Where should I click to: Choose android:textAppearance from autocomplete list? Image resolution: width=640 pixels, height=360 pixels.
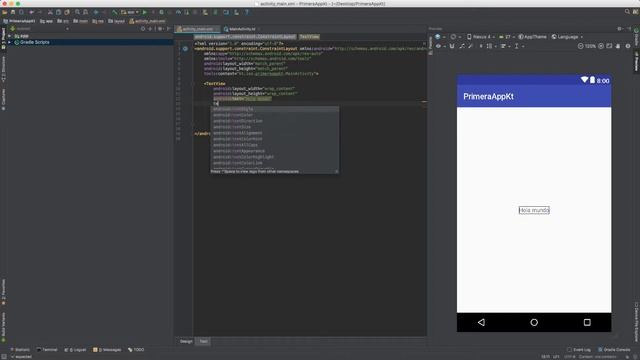274,151
